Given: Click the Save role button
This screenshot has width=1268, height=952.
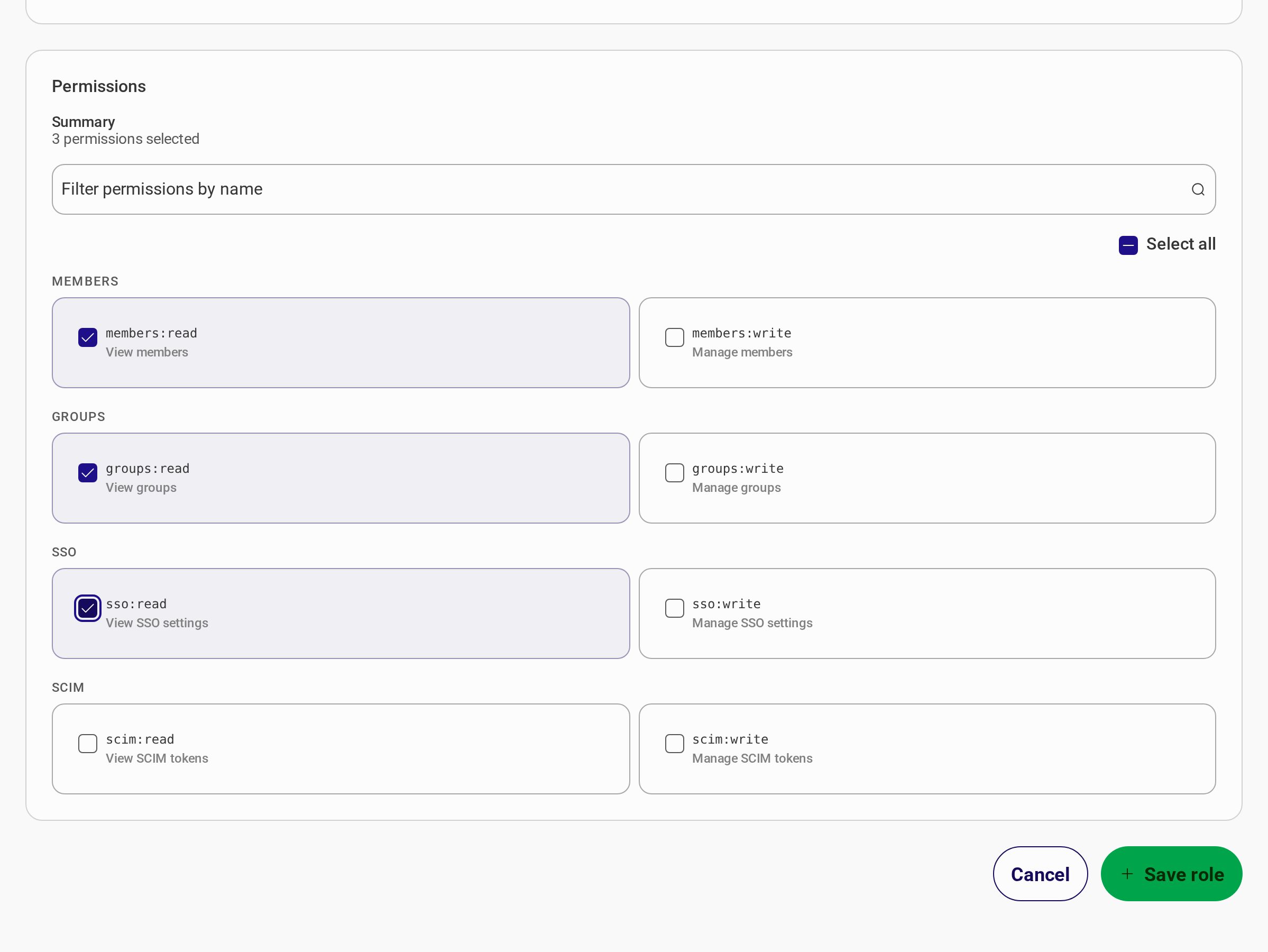Looking at the screenshot, I should [1171, 873].
